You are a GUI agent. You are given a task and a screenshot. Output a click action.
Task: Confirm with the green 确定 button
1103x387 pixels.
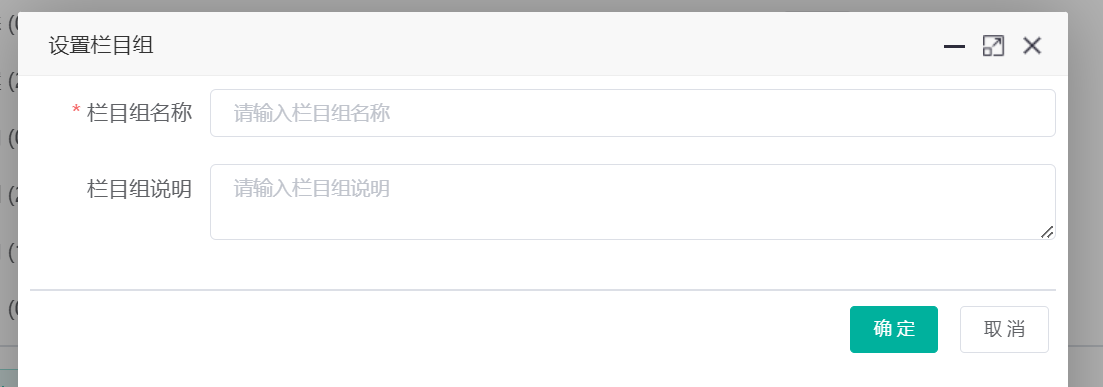point(893,329)
